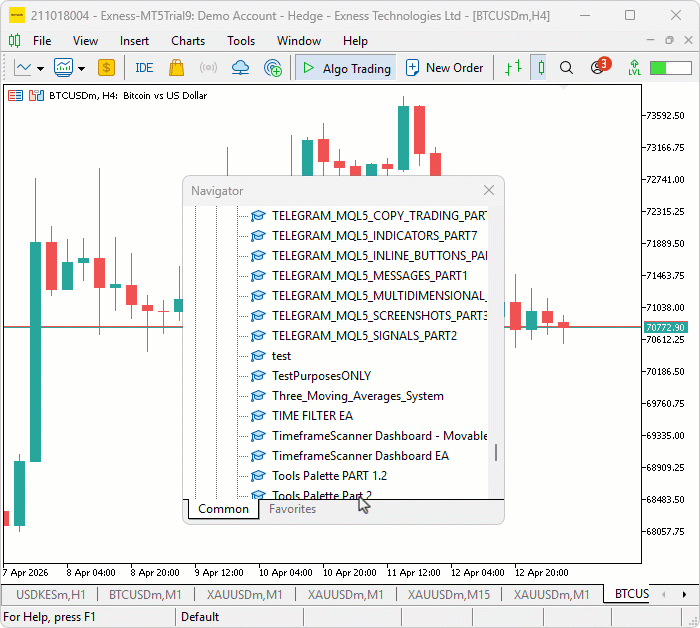Switch to the Common tab in Navigator

click(223, 509)
